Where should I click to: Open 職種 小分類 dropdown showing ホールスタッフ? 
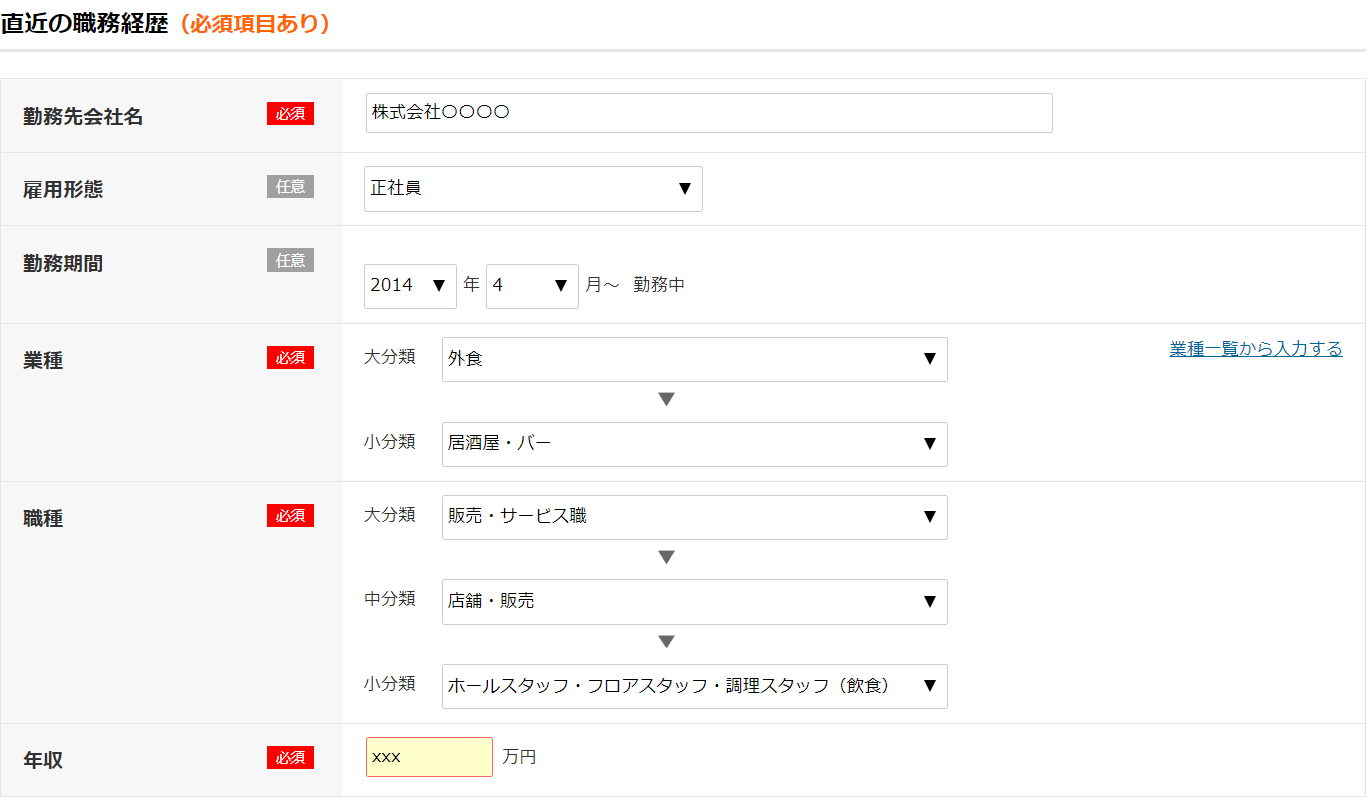tap(694, 686)
